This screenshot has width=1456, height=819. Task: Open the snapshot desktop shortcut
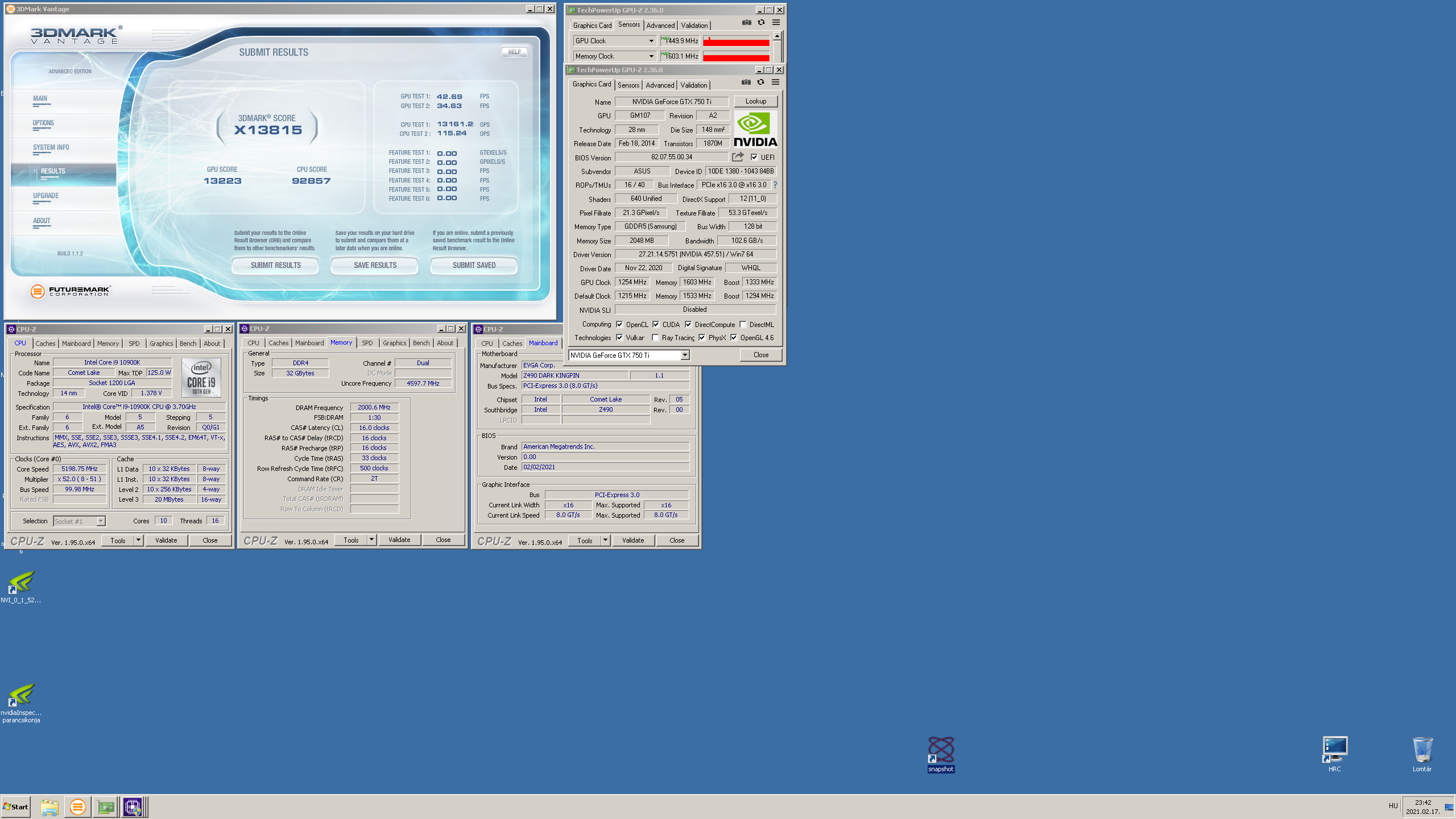[x=941, y=754]
